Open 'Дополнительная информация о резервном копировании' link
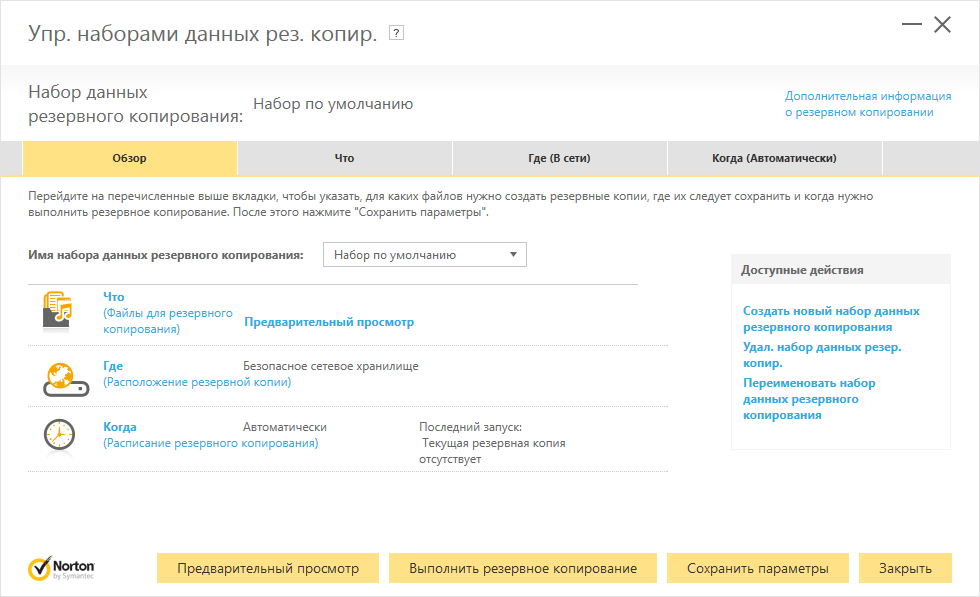The width and height of the screenshot is (980, 597). [867, 104]
